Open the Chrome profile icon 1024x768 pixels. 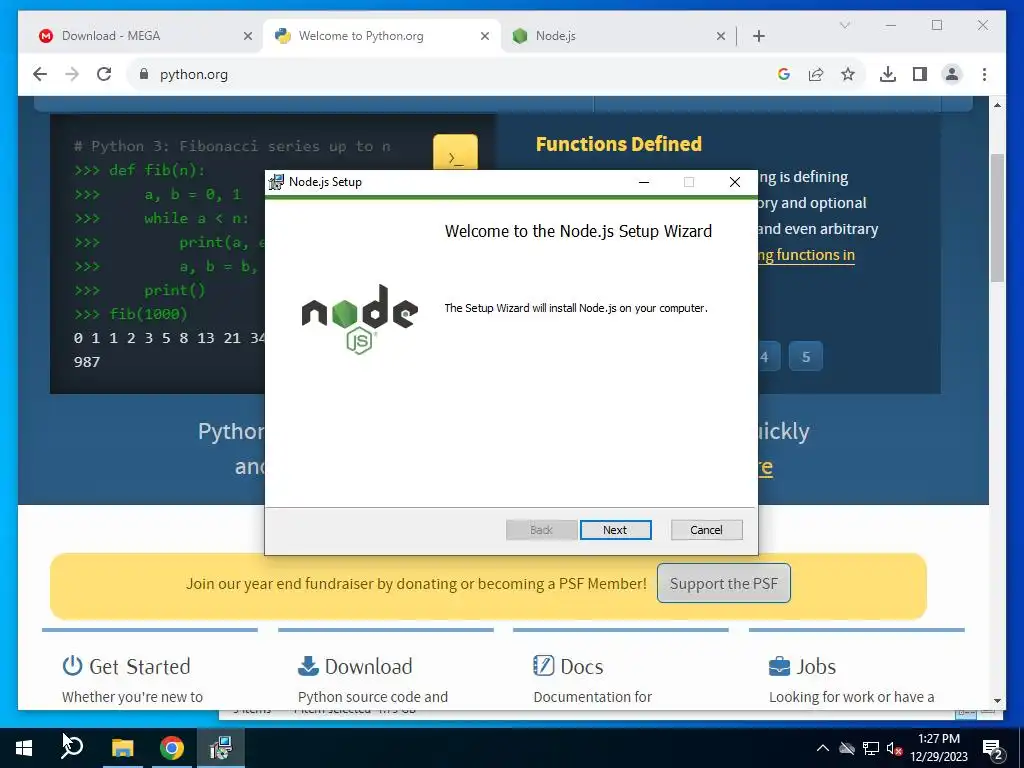(952, 74)
